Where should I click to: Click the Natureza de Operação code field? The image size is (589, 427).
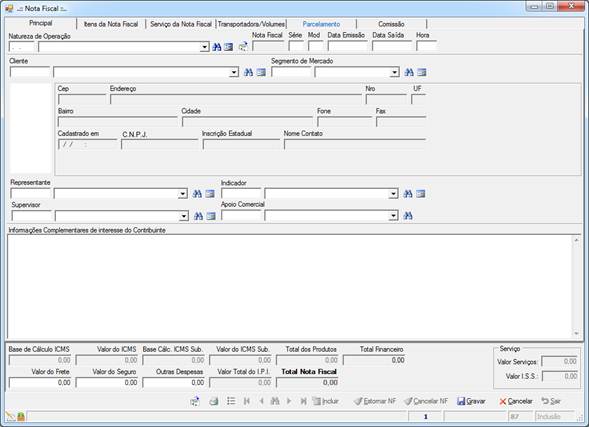tap(21, 47)
